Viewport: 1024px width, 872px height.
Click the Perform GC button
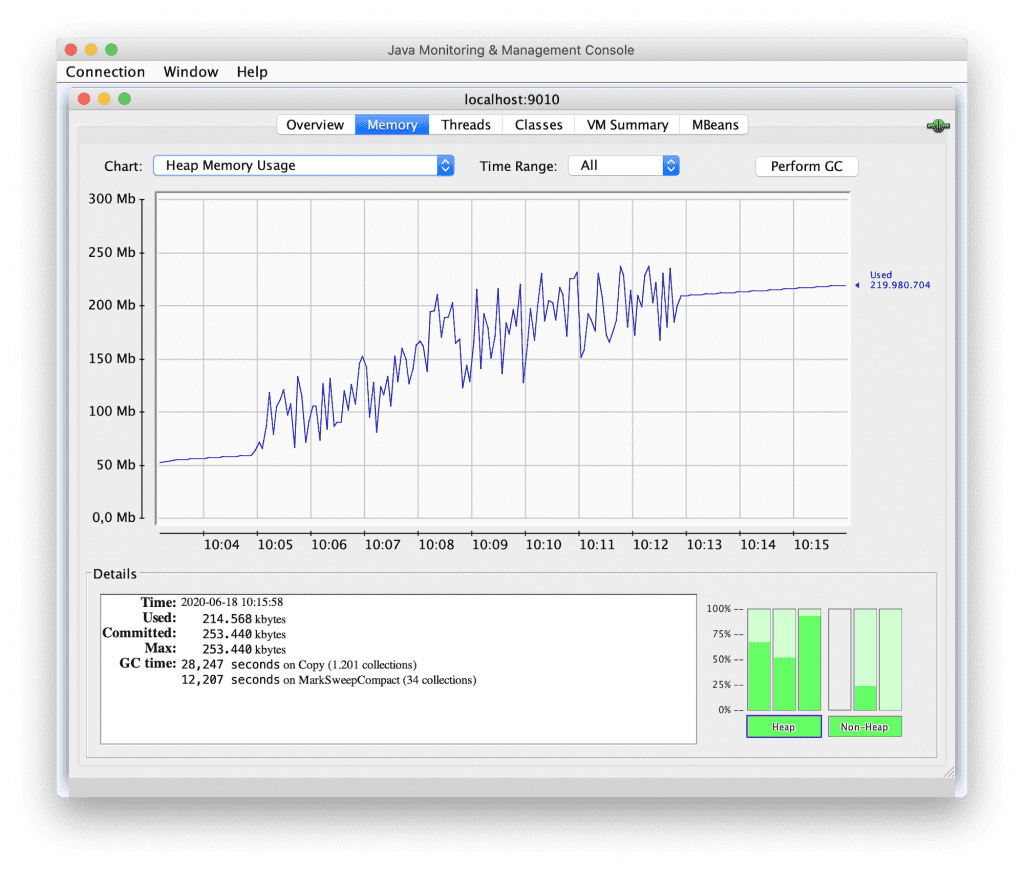[807, 167]
